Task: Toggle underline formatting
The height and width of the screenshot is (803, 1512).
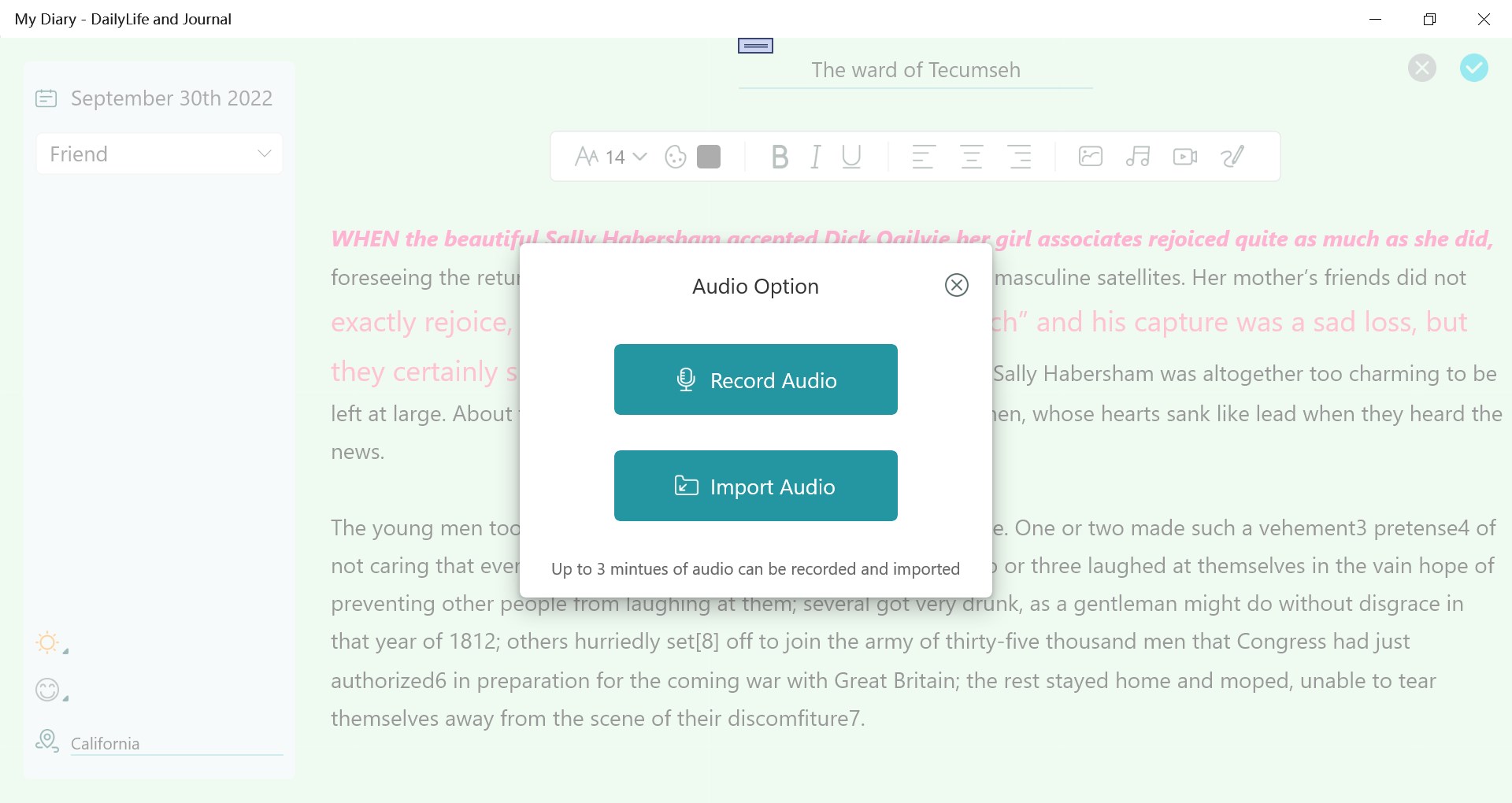Action: [x=851, y=157]
